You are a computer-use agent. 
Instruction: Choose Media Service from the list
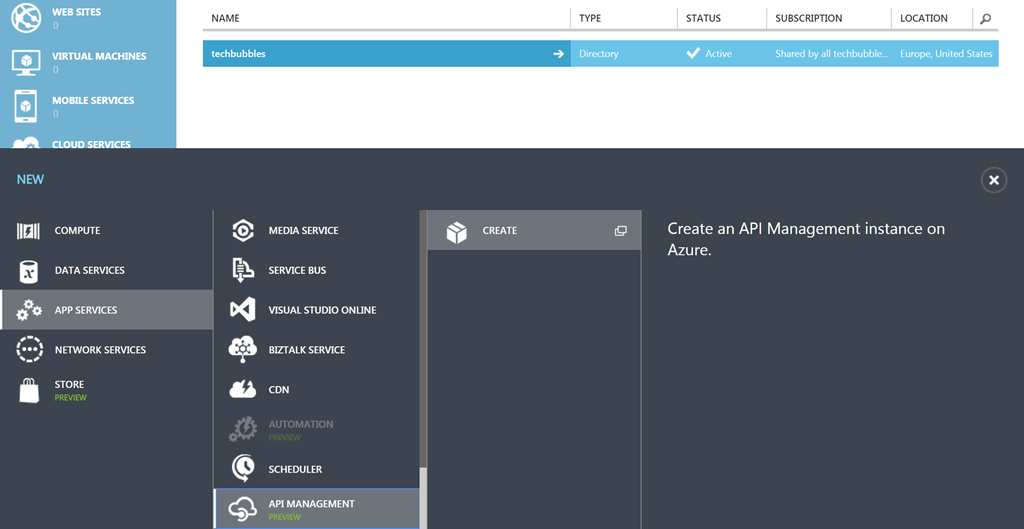click(317, 231)
